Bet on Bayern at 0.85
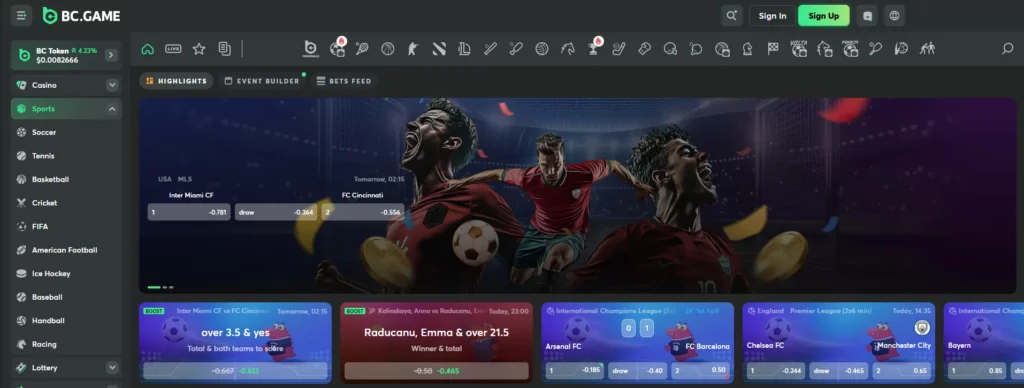The height and width of the screenshot is (388, 1024). (x=978, y=370)
